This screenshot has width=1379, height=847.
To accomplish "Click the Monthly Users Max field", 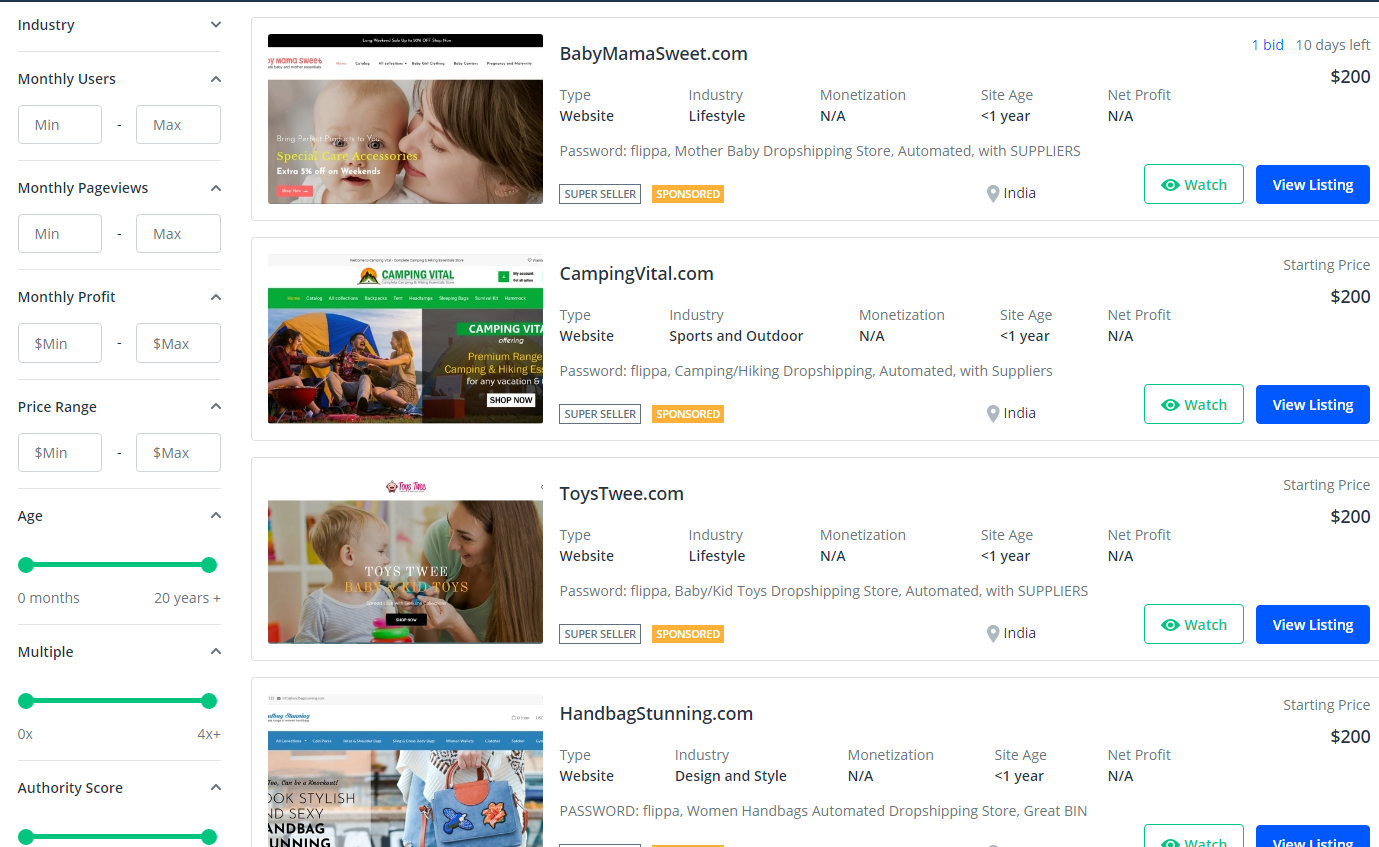I will coord(178,125).
